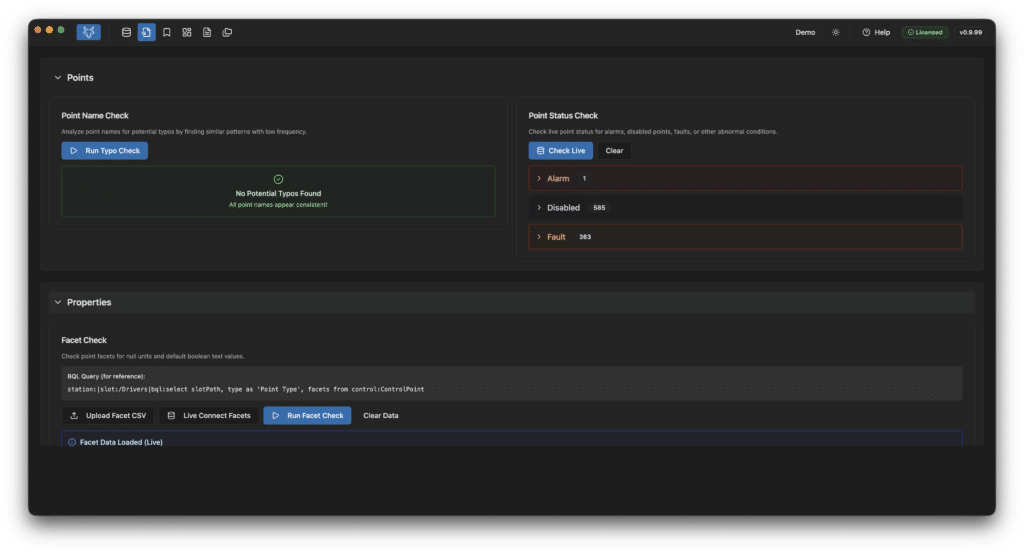Viewport: 1024px width, 553px height.
Task: Click the green checkmark circle icon
Action: click(278, 180)
